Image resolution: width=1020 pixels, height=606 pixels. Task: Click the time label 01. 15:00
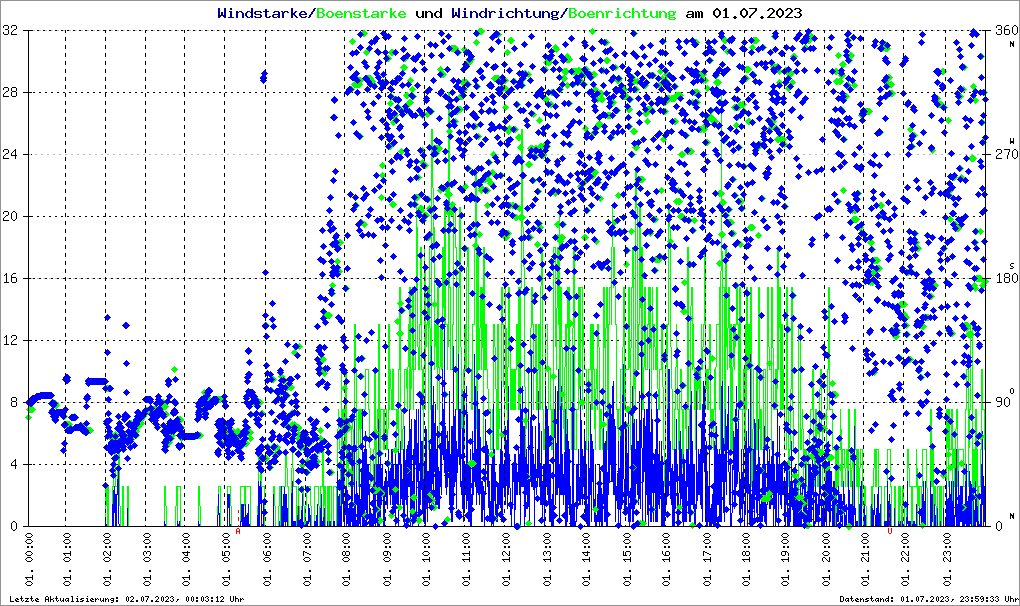626,559
